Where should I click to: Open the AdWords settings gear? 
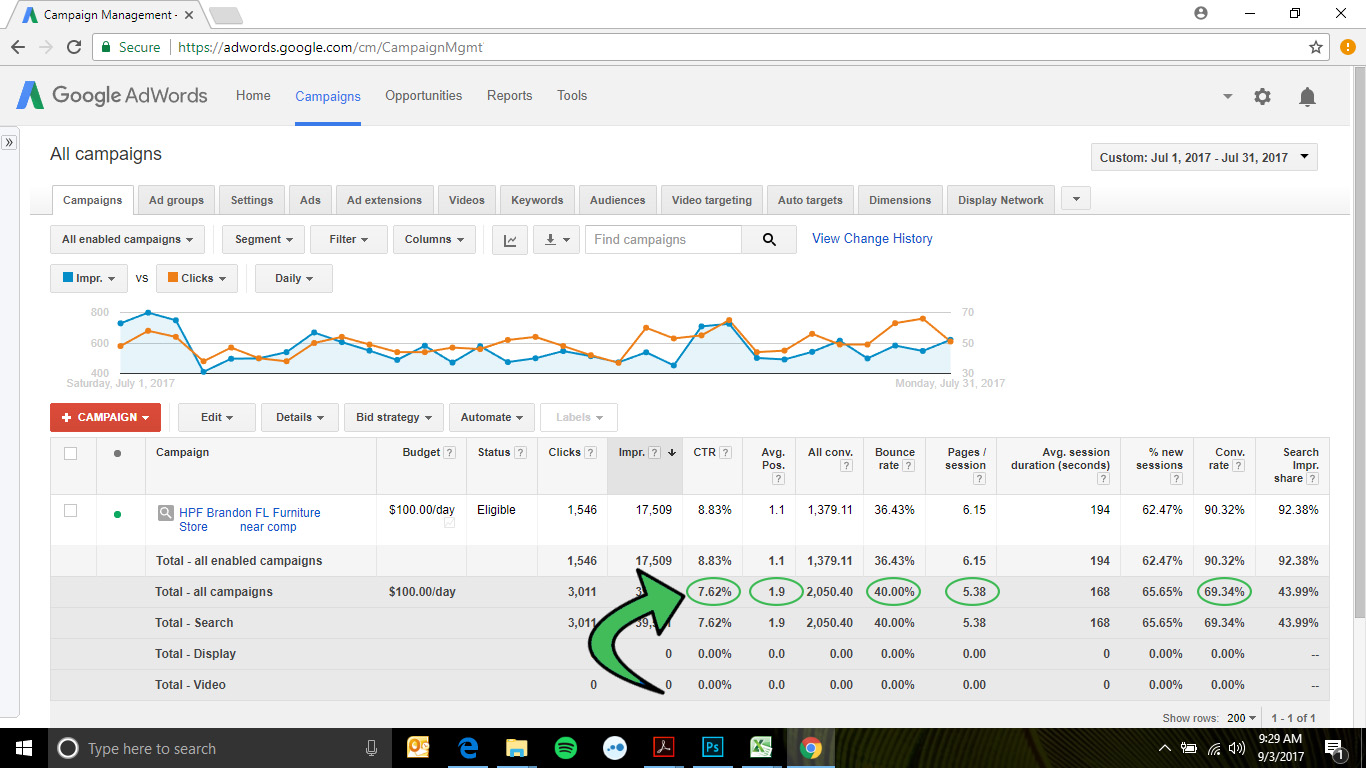click(x=1262, y=96)
